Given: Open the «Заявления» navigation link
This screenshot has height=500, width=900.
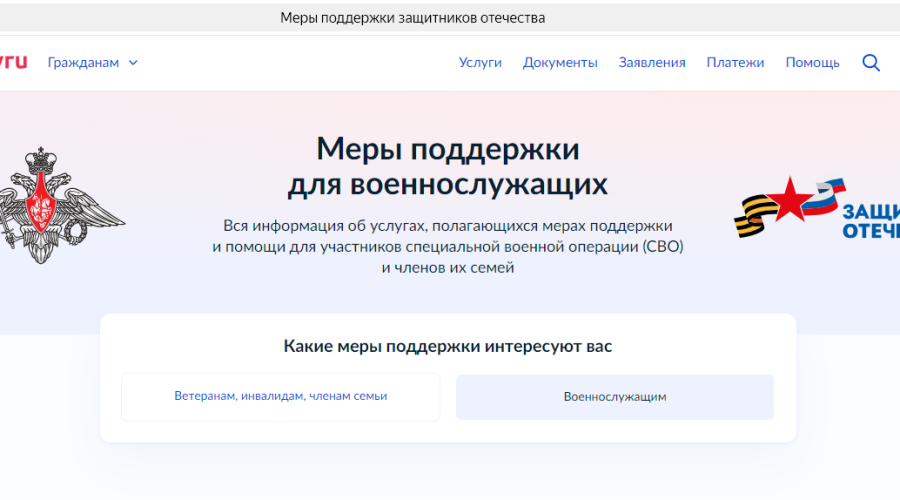Looking at the screenshot, I should (652, 62).
